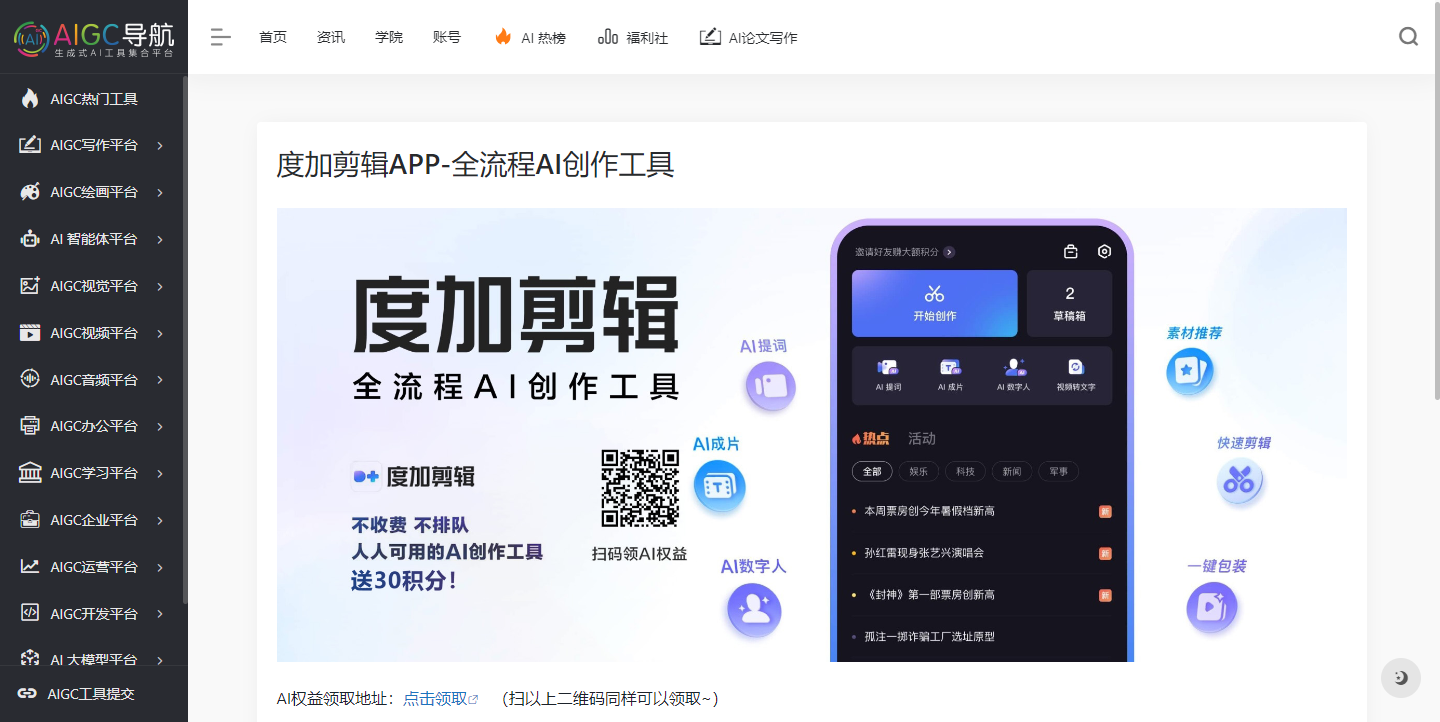This screenshot has height=722, width=1440.
Task: Click the 开始创作 card in phone mockup
Action: 934,304
